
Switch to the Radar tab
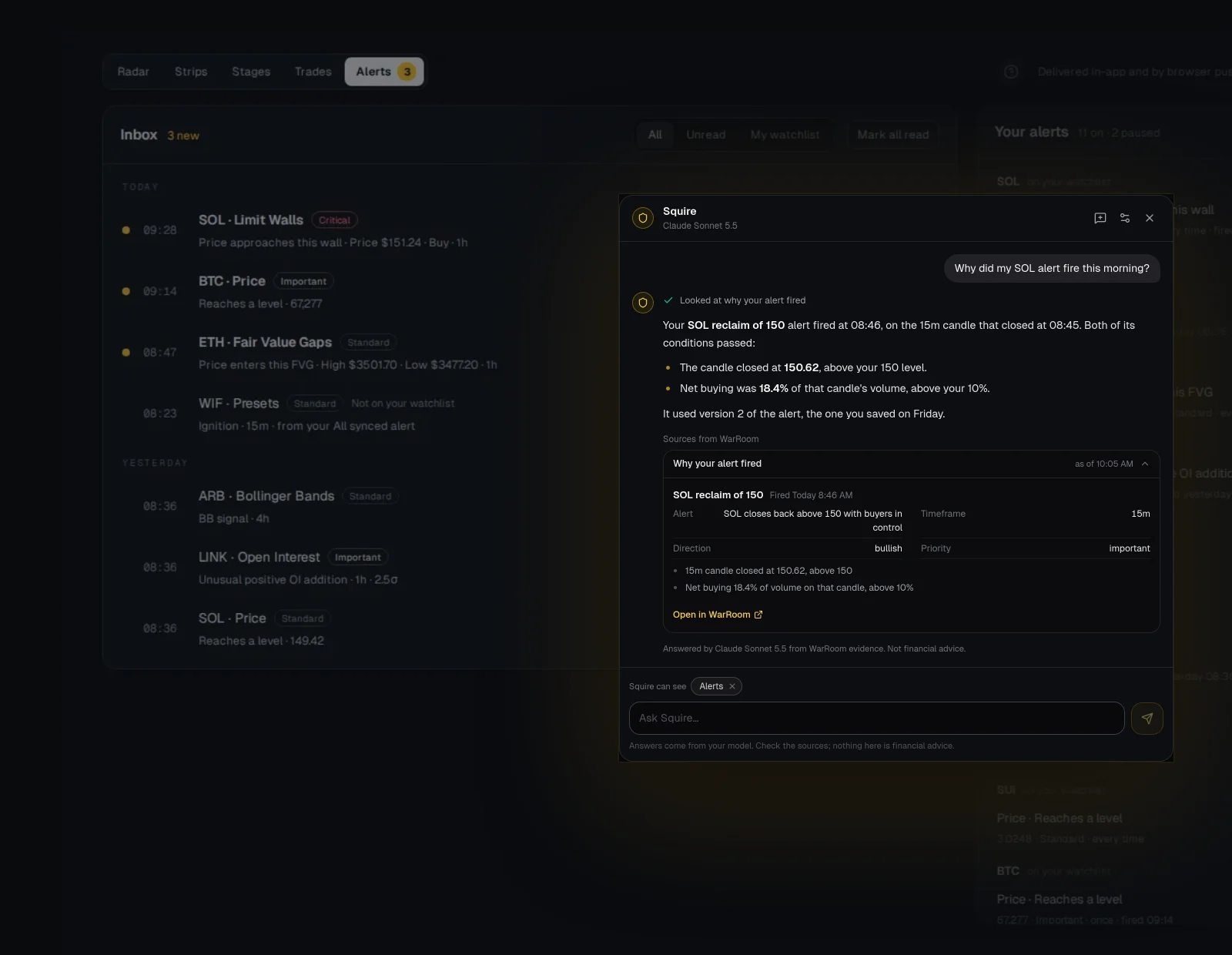point(133,72)
